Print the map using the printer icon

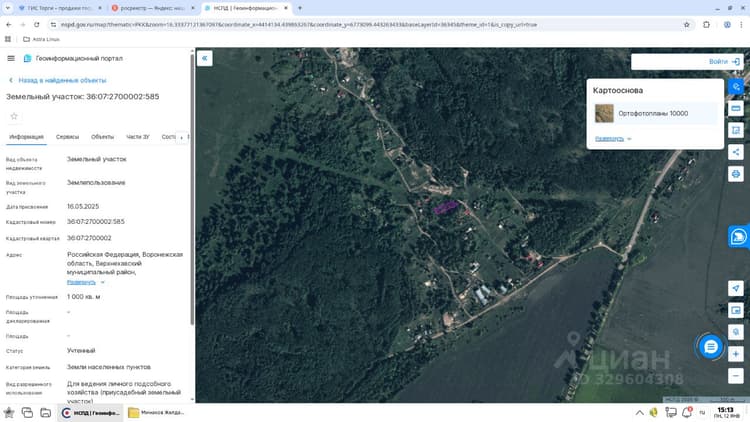[736, 174]
